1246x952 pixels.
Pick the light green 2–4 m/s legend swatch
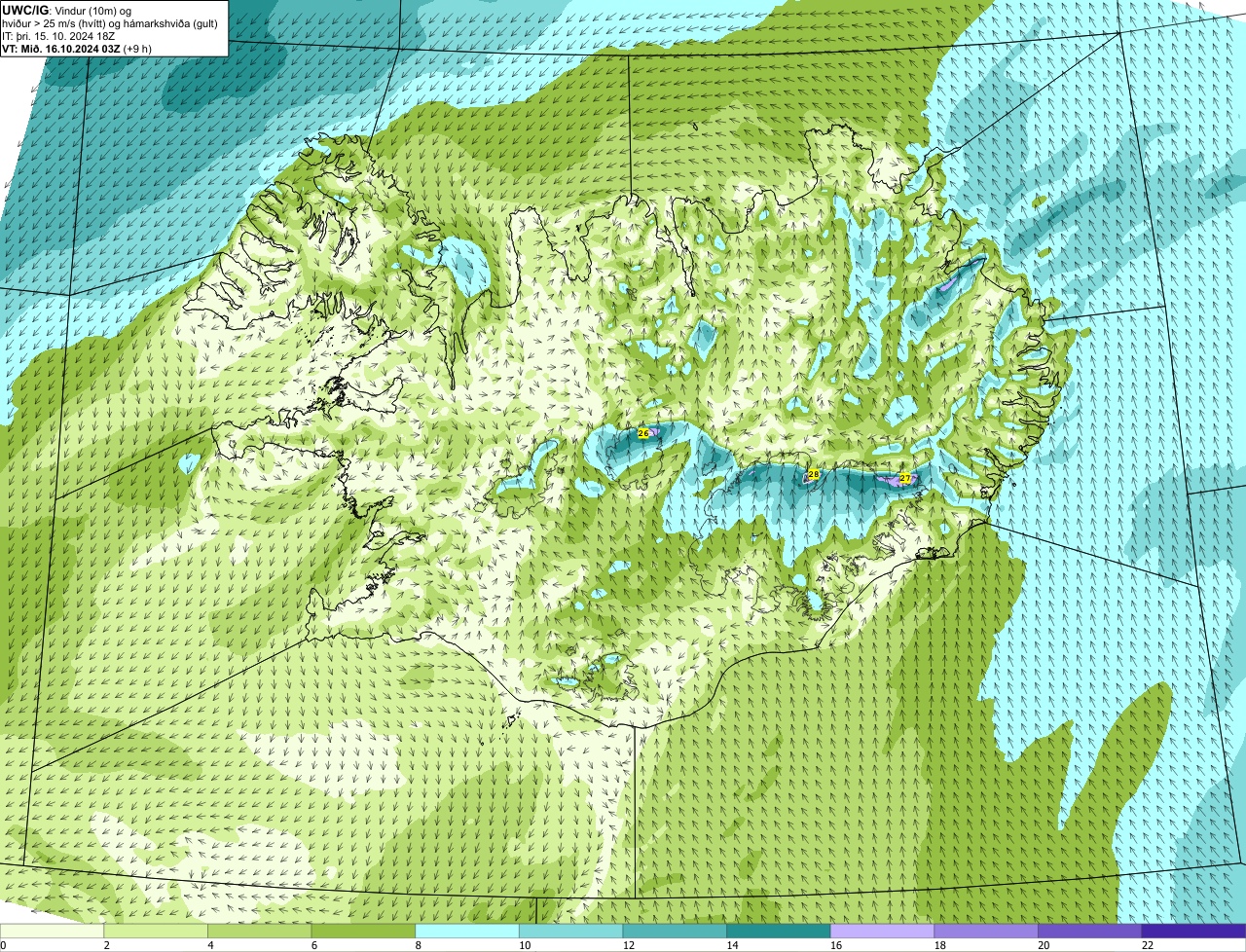click(x=156, y=931)
